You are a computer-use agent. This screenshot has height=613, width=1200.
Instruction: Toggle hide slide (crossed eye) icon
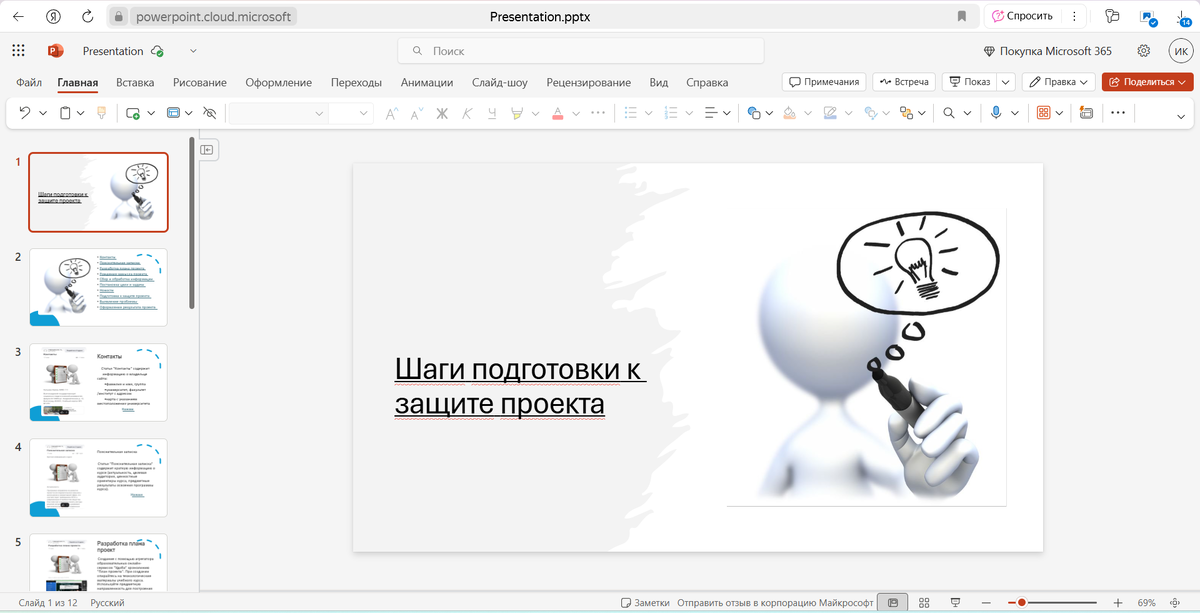tap(209, 113)
